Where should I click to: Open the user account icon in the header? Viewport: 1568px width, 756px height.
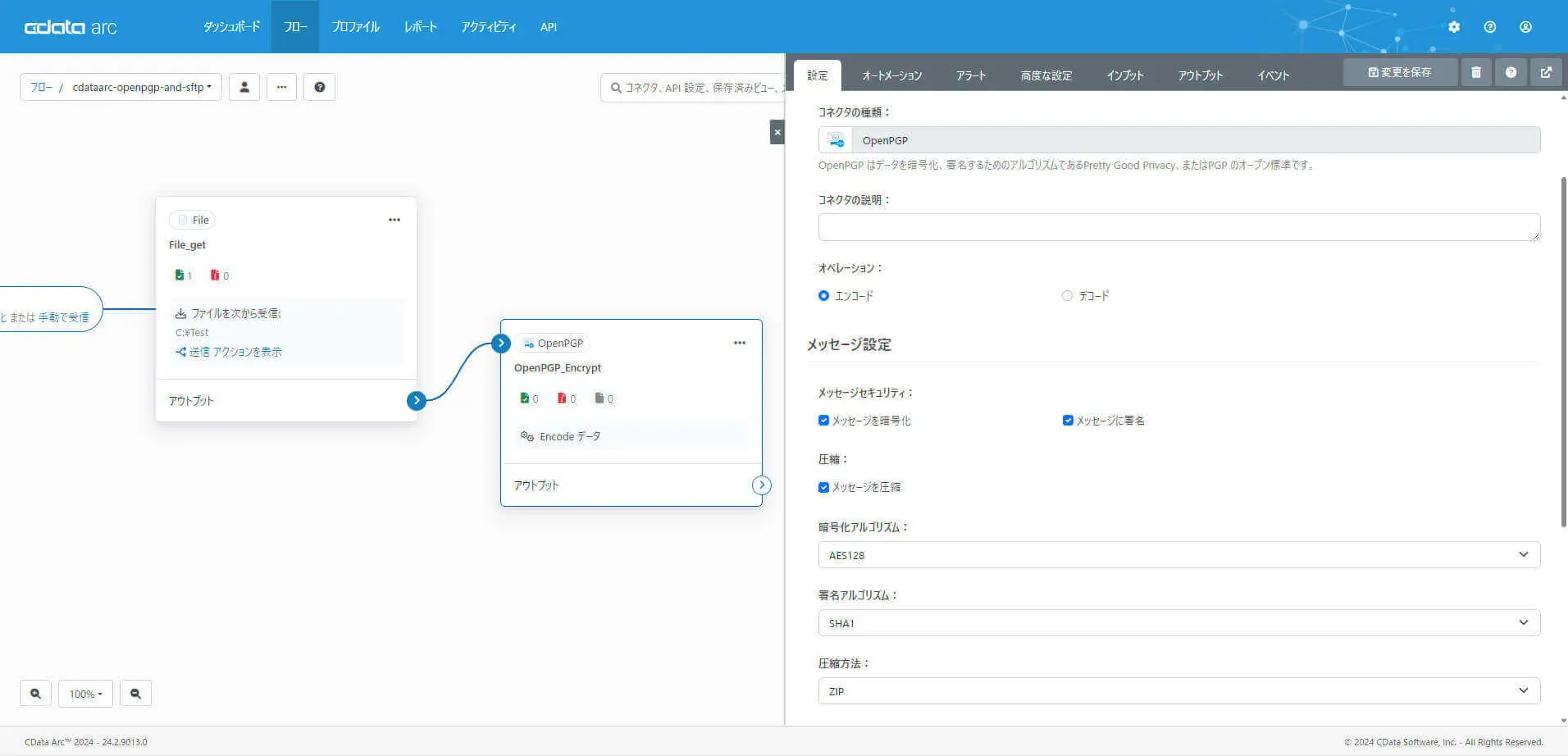point(1525,27)
